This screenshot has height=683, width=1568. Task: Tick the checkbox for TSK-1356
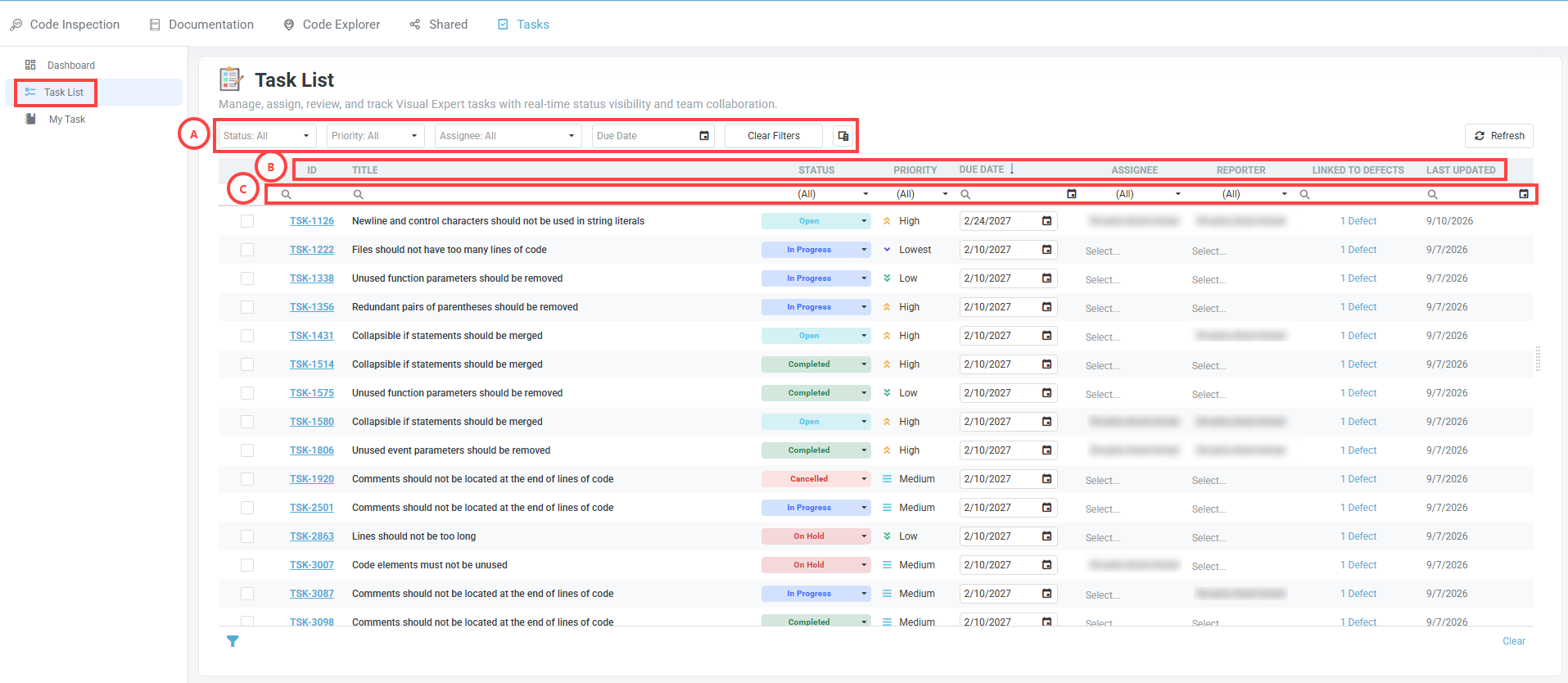tap(247, 307)
